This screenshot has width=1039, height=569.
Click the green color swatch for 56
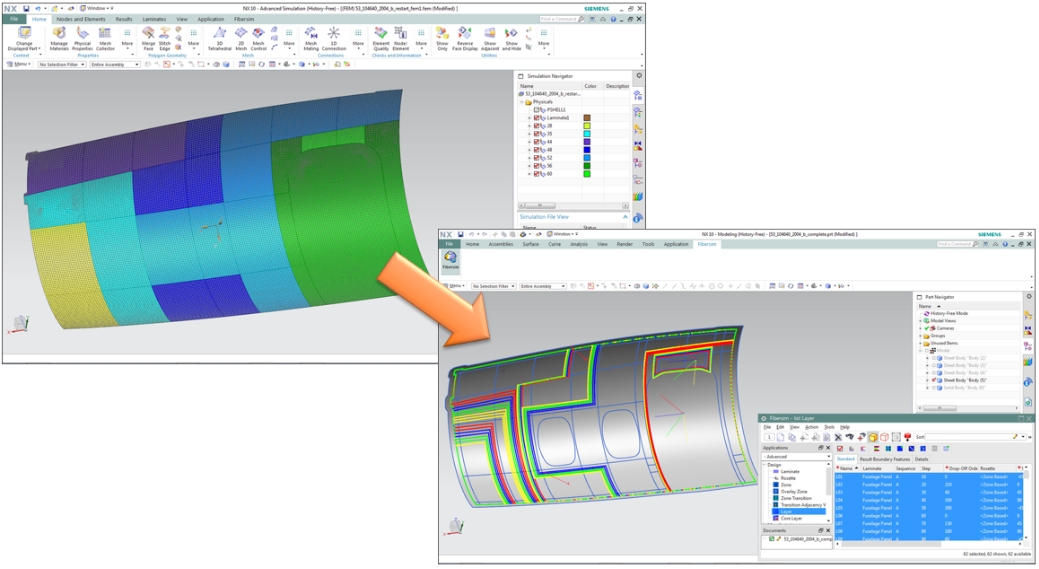click(587, 166)
